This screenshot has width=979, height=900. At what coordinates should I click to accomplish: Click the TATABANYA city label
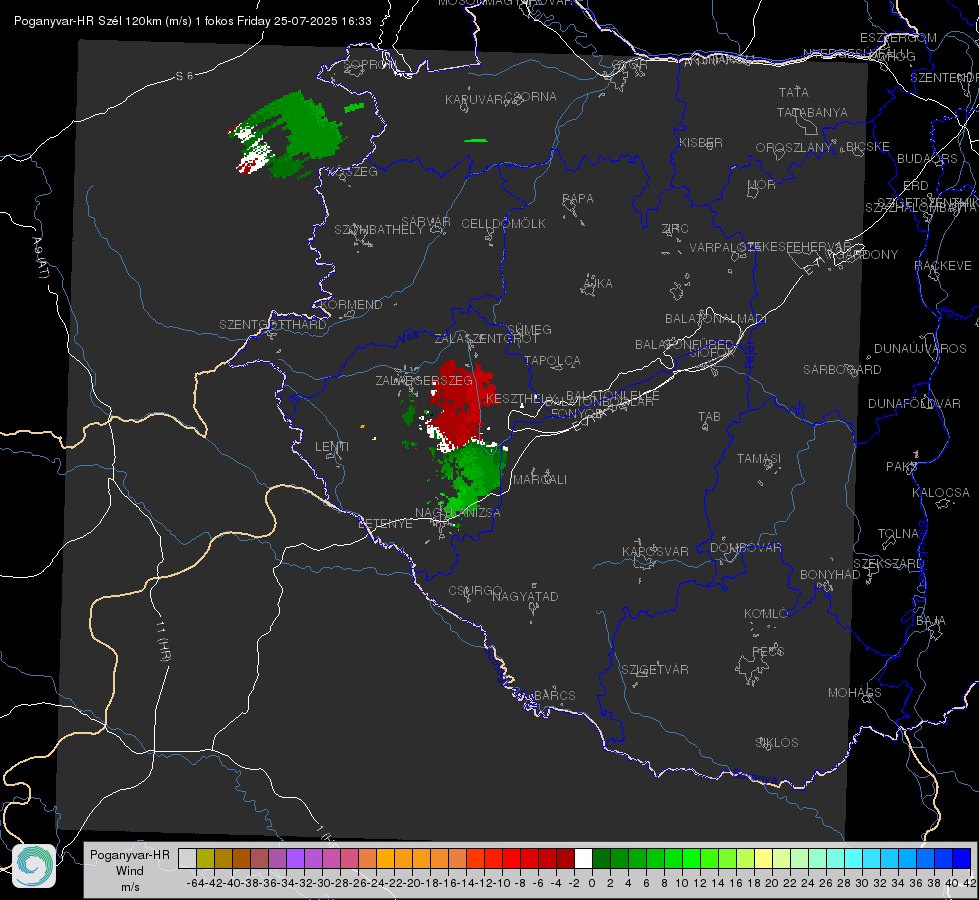pos(812,112)
